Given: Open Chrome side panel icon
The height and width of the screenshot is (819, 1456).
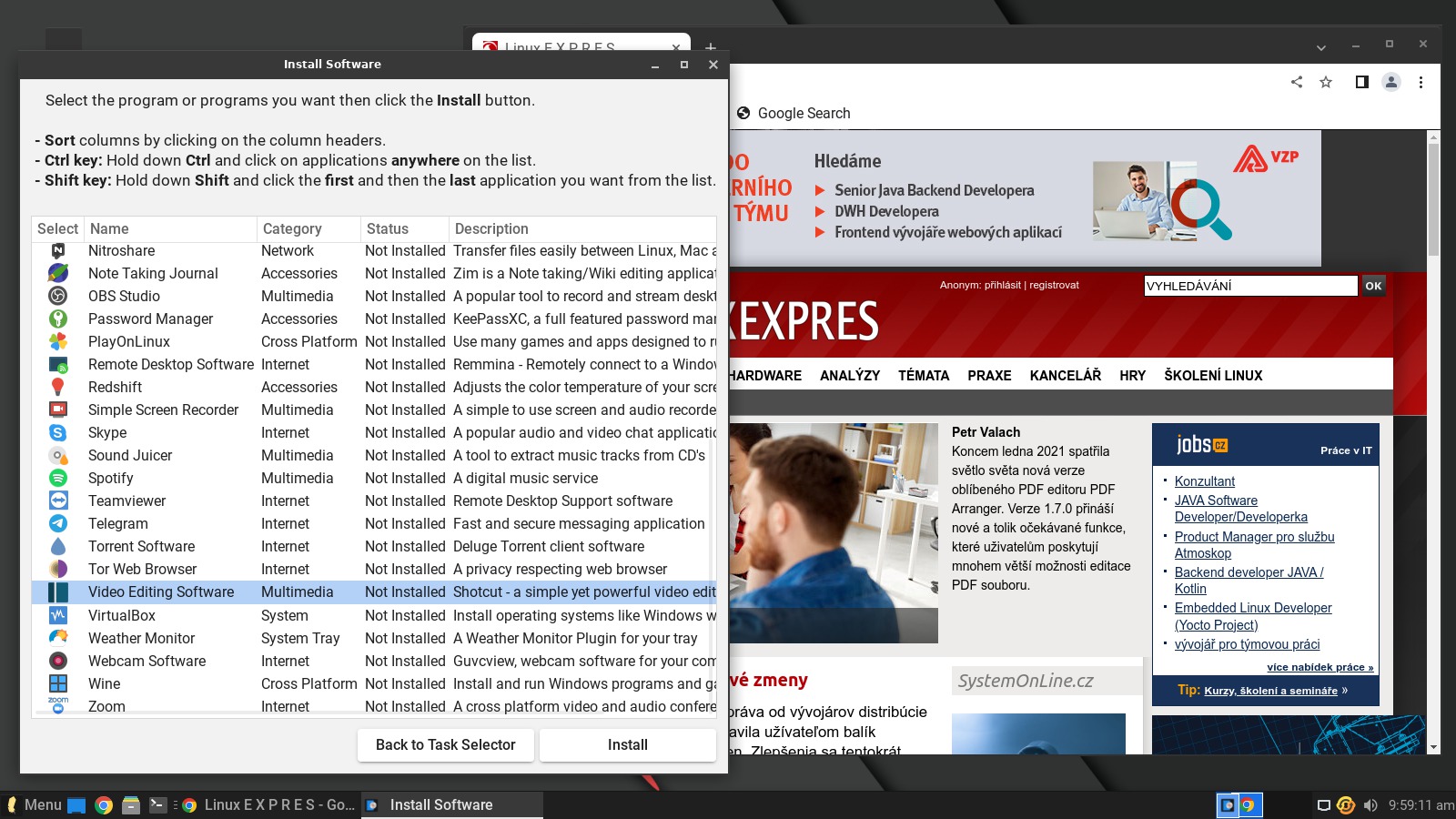Looking at the screenshot, I should click(1361, 82).
